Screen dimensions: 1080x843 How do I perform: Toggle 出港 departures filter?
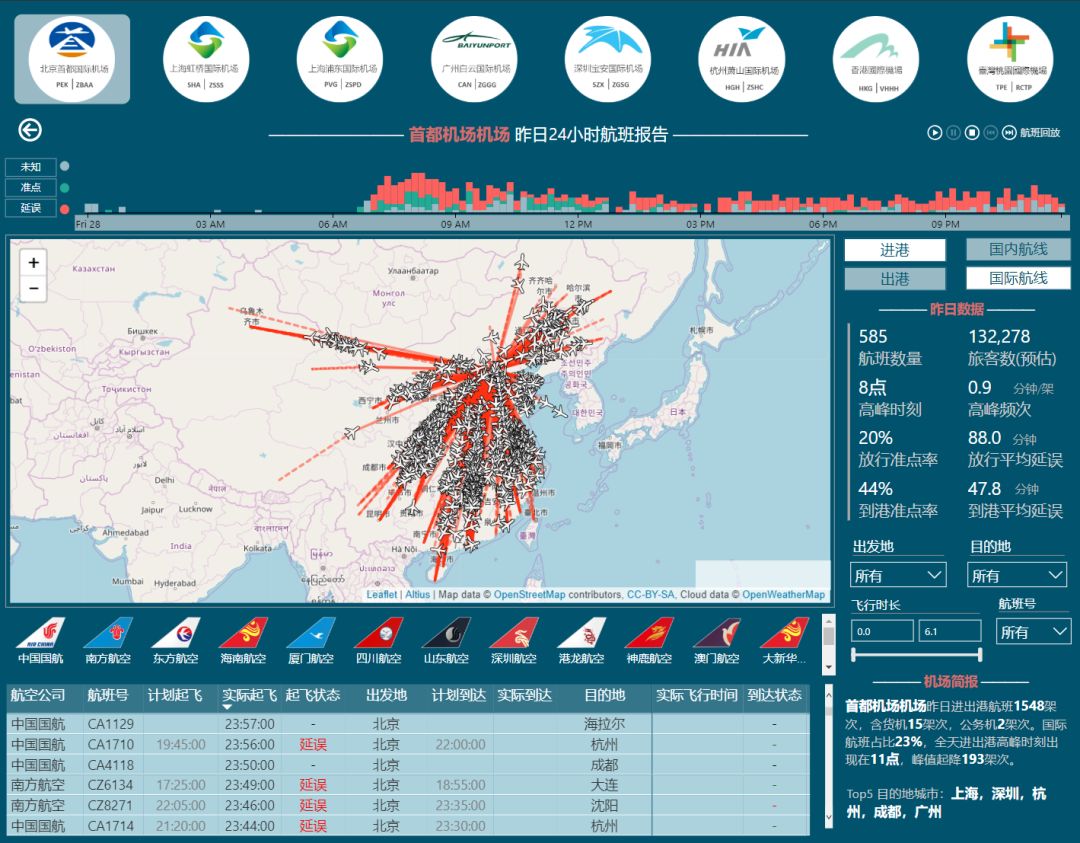pyautogui.click(x=894, y=279)
